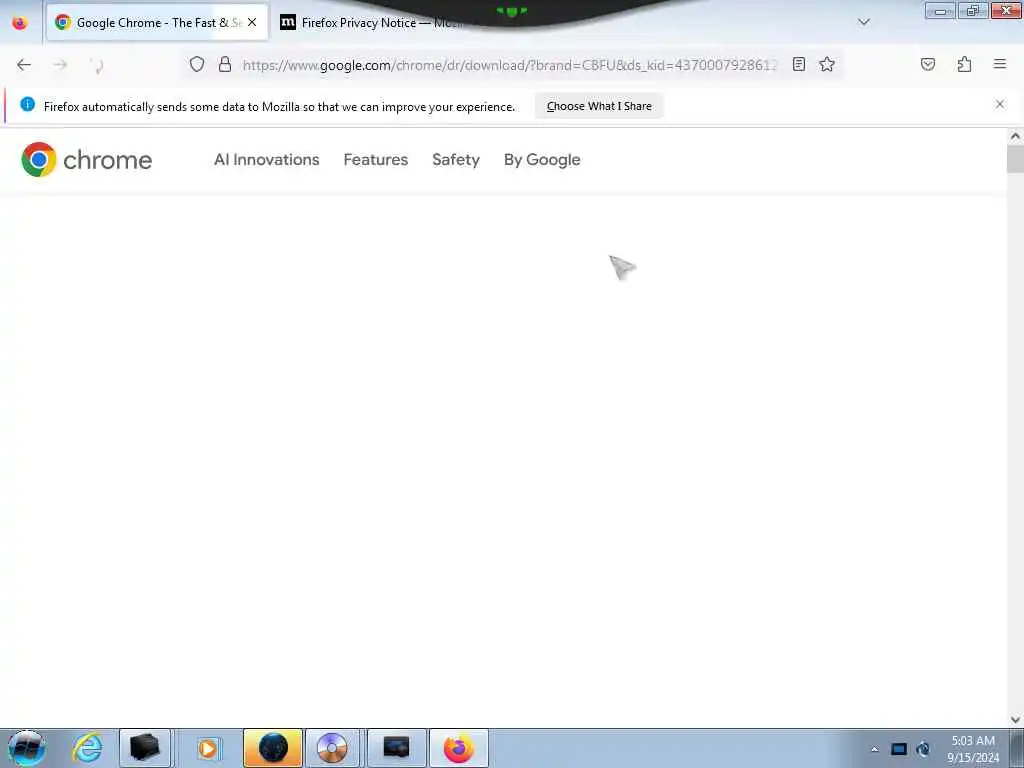Open the dark globe taskbar icon
Screen dimensions: 1024x768
click(x=273, y=748)
